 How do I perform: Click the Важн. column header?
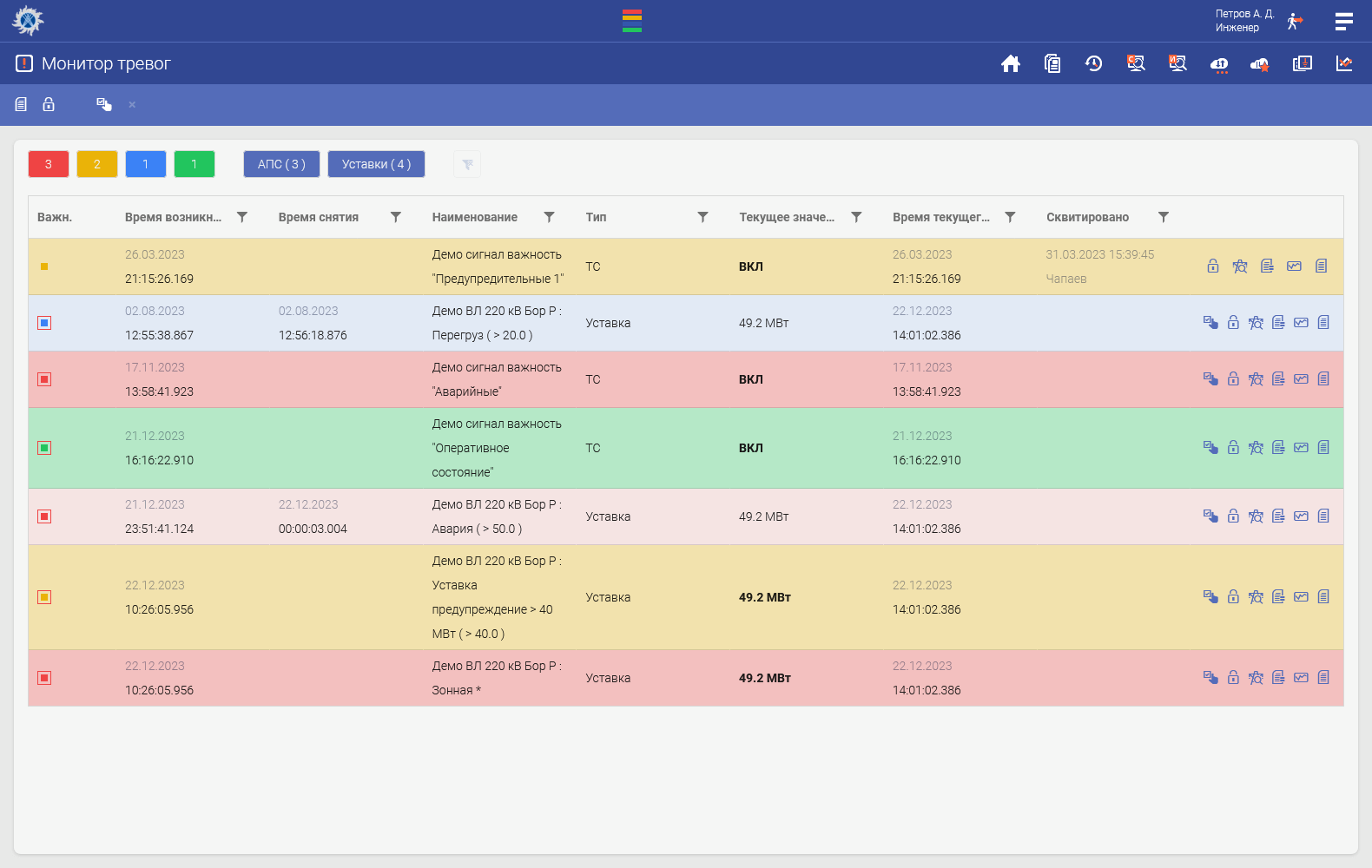pos(55,217)
